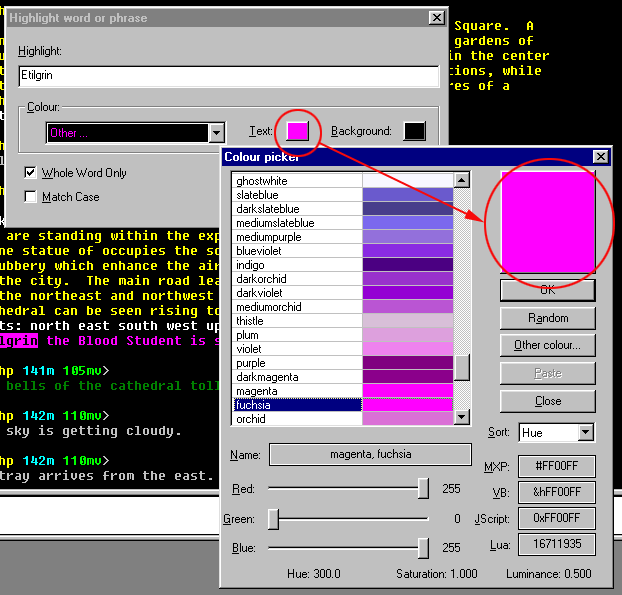Click the Text colour swatch in Highlight dialog

(298, 131)
